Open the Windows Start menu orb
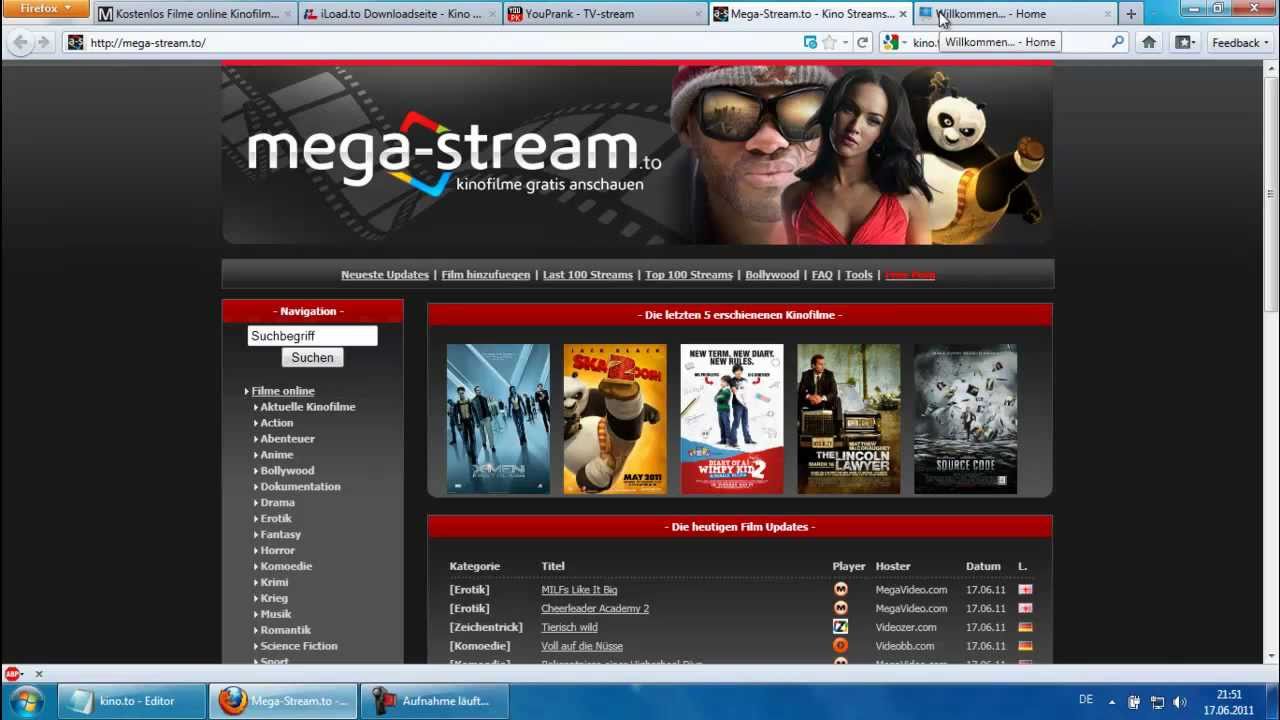Viewport: 1280px width, 720px height. click(27, 701)
